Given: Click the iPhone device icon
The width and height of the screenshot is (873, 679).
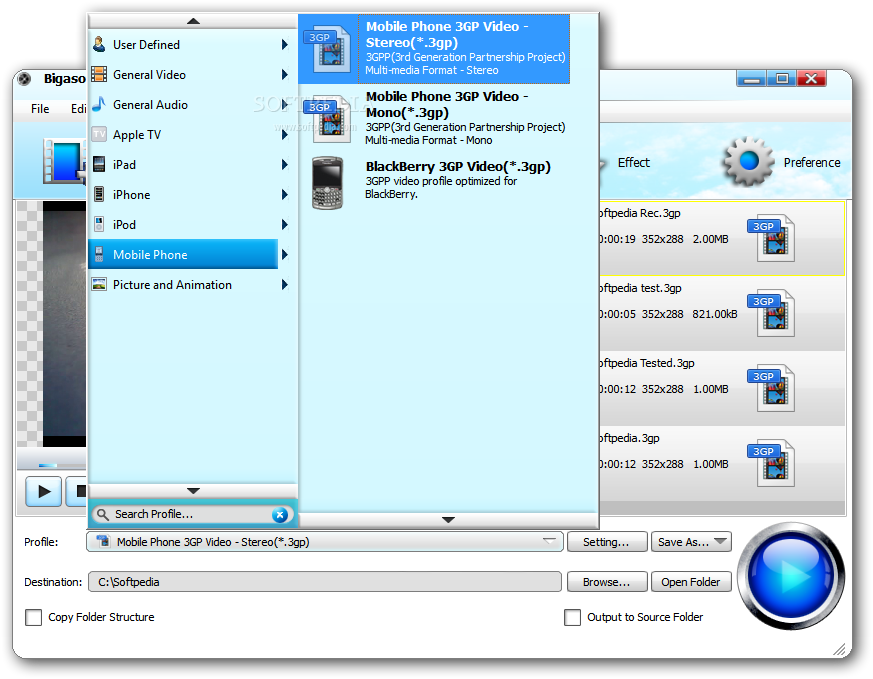Looking at the screenshot, I should click(99, 194).
